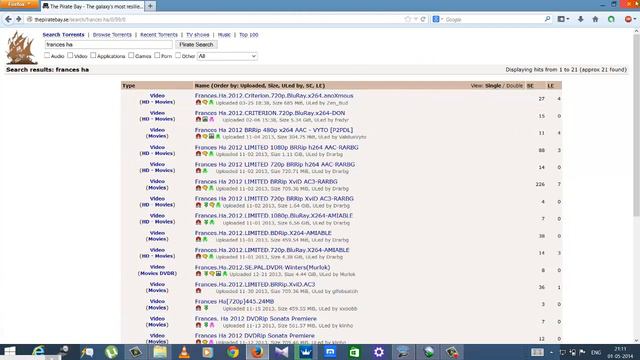
Task: Click the ENG language indicator in tray
Action: [x=596, y=352]
